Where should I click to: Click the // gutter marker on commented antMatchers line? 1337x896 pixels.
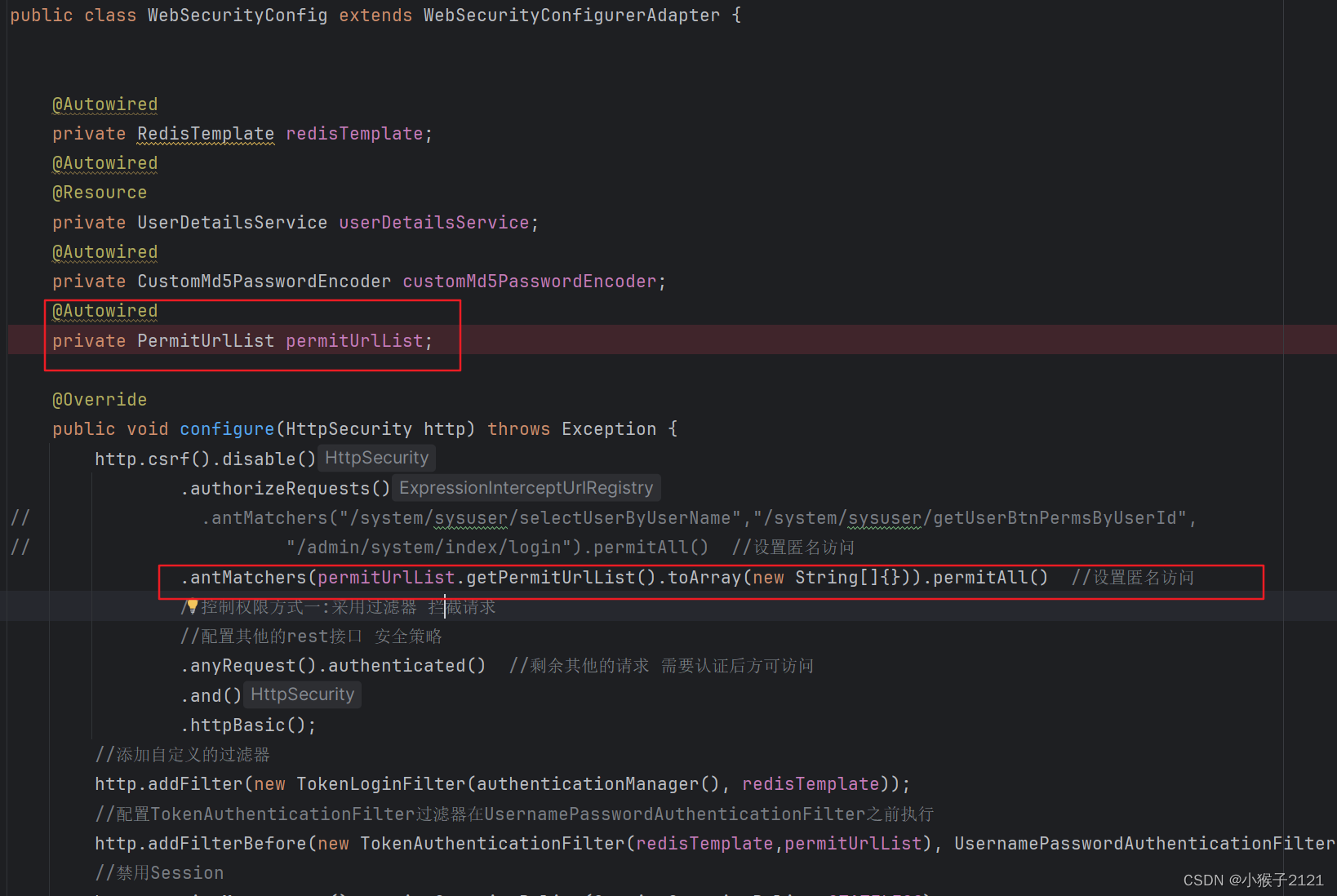(x=20, y=517)
